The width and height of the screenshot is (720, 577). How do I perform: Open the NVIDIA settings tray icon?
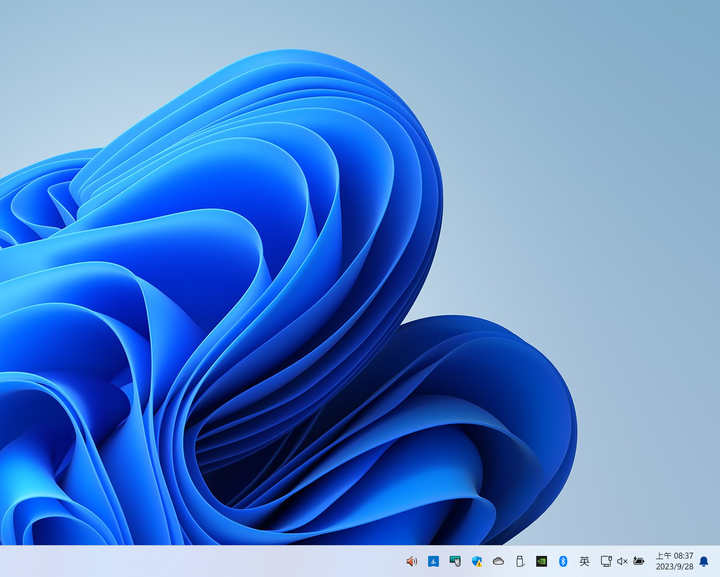(x=541, y=561)
